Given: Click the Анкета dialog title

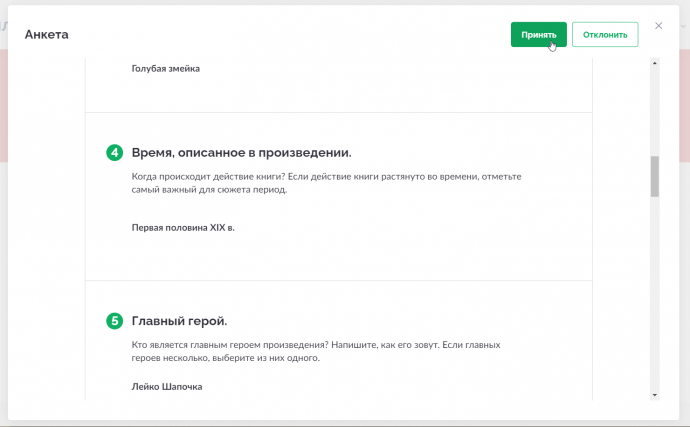Looking at the screenshot, I should point(47,34).
